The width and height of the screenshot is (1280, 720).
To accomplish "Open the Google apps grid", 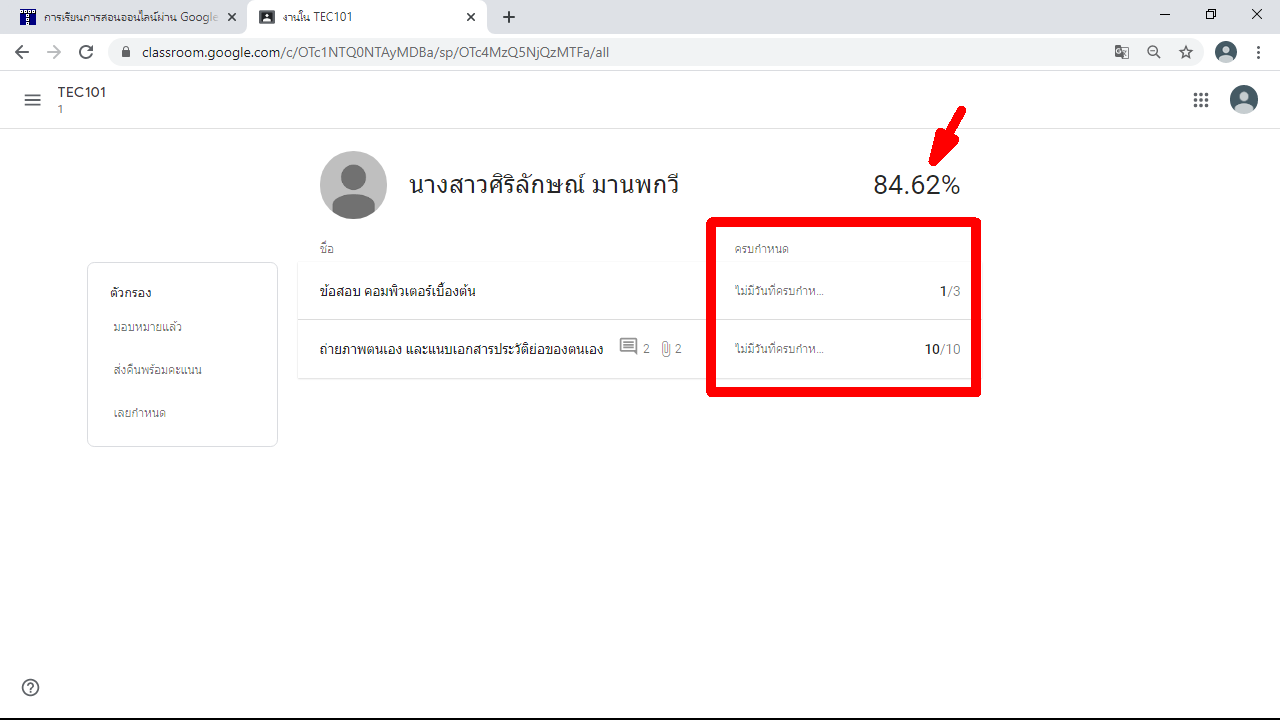I will [1201, 100].
